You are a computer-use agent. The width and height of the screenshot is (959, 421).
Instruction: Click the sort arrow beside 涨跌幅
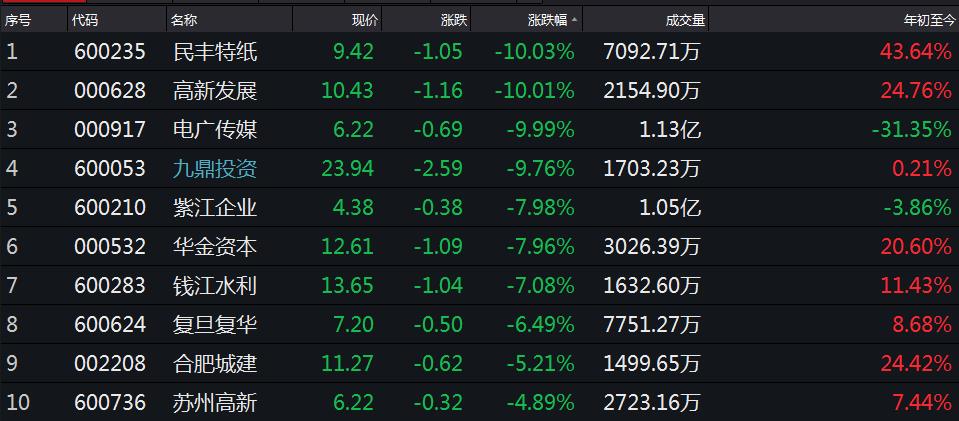[x=574, y=20]
